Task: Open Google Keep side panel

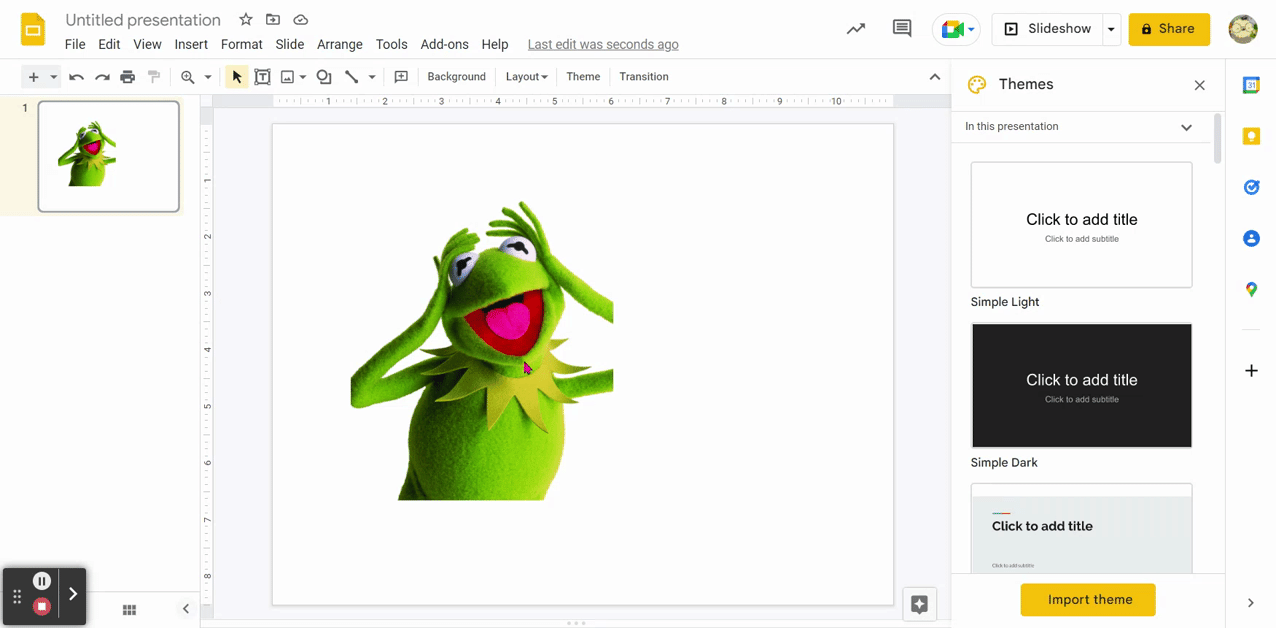Action: pos(1251,136)
